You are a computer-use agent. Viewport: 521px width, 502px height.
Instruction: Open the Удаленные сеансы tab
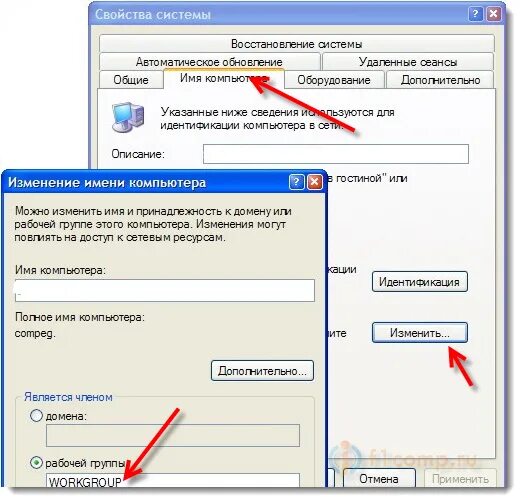coord(408,62)
